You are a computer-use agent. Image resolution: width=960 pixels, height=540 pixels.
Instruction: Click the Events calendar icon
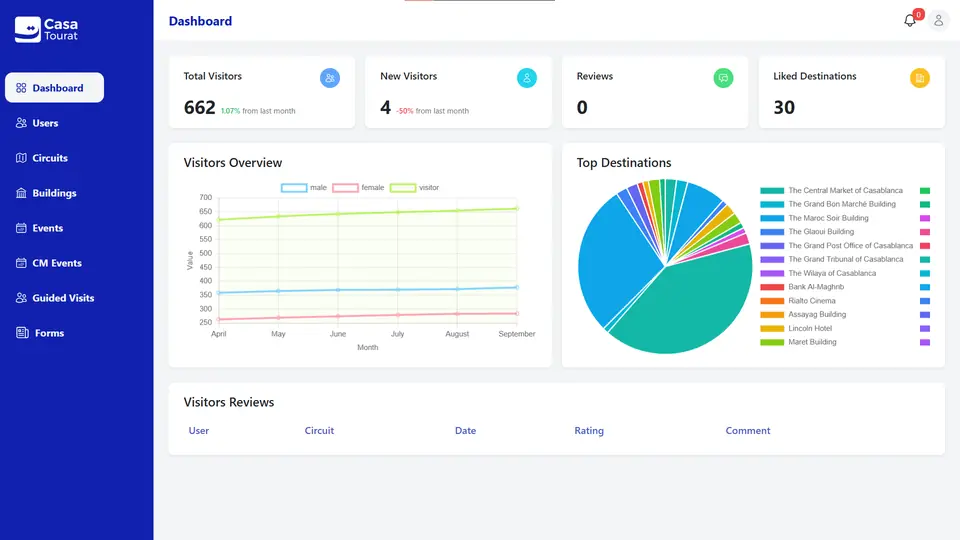coord(21,228)
